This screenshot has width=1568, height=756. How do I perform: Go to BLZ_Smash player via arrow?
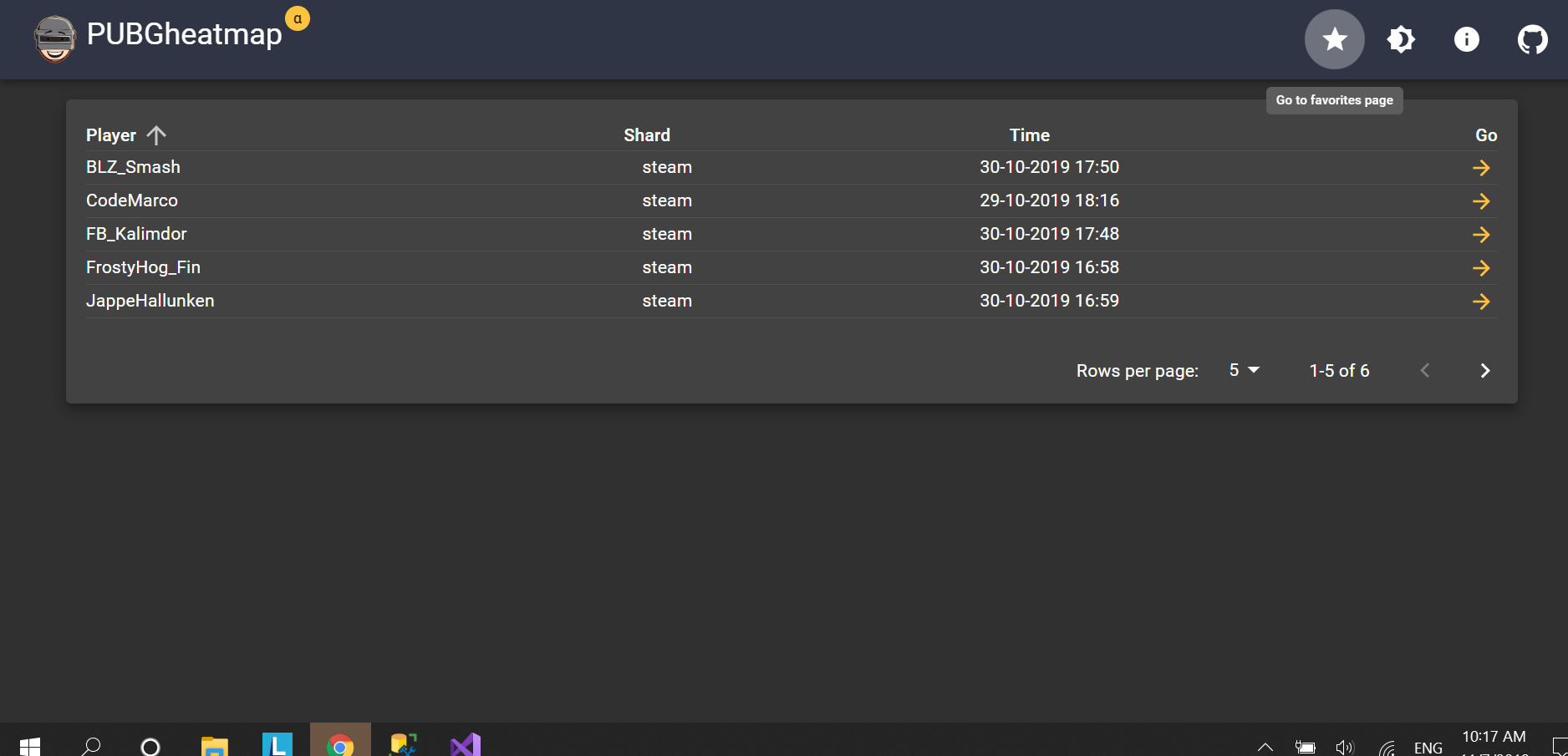1481,168
